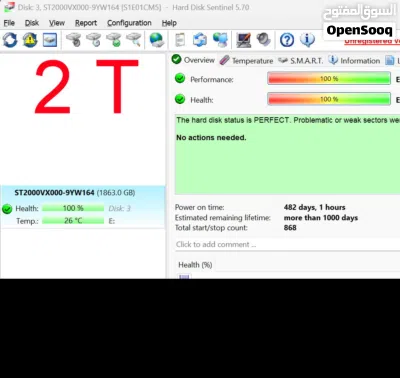Click the start/stop count value '868'
The width and height of the screenshot is (400, 378).
(290, 228)
